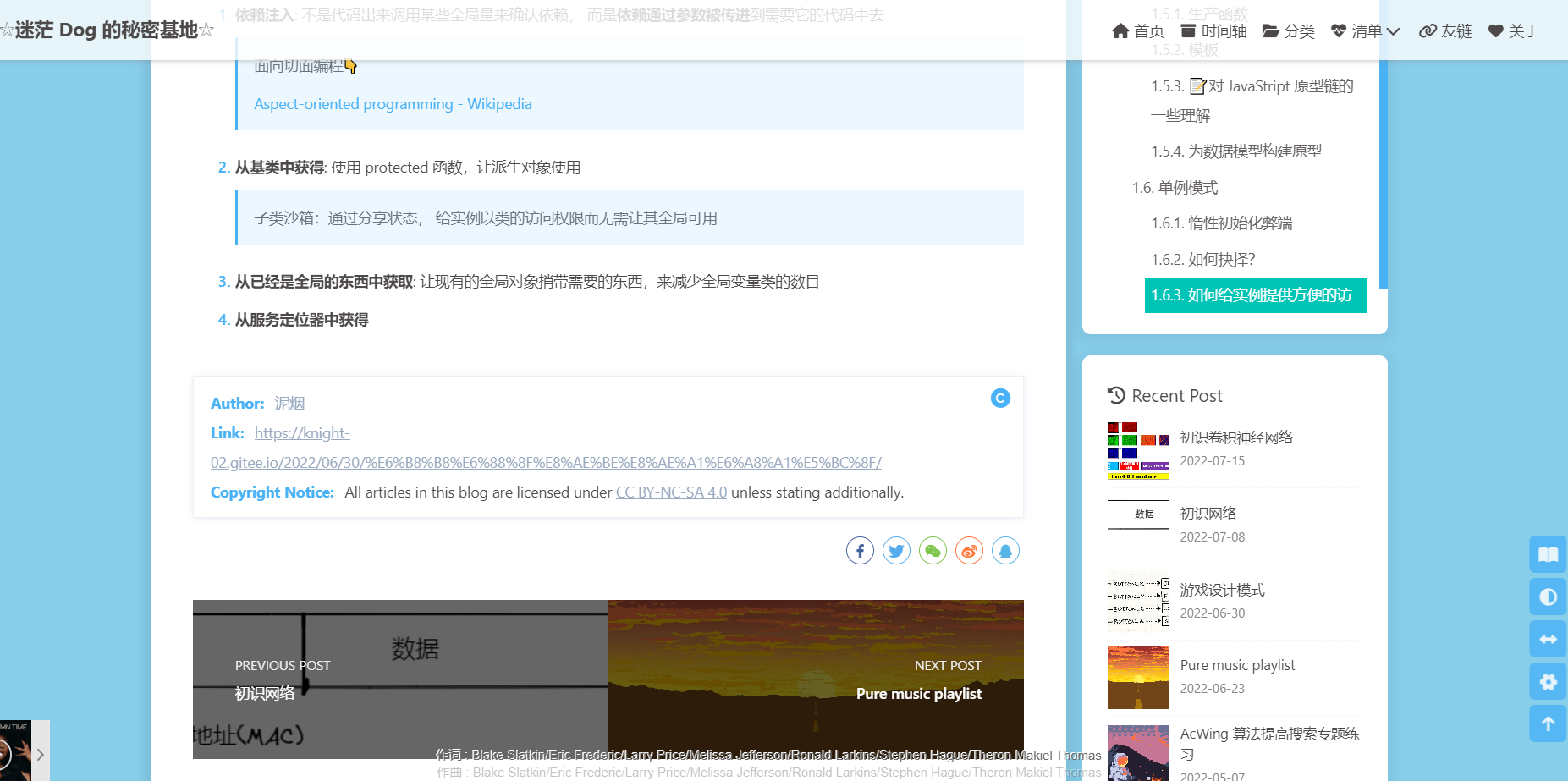Share the post via the Facebook icon

[860, 550]
